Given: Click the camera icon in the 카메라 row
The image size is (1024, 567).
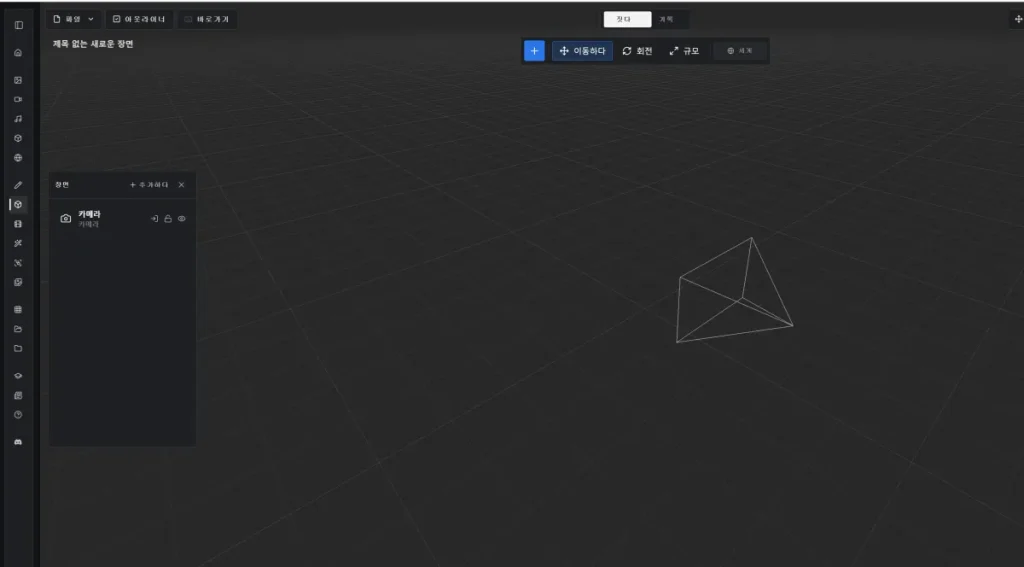Looking at the screenshot, I should pyautogui.click(x=65, y=219).
